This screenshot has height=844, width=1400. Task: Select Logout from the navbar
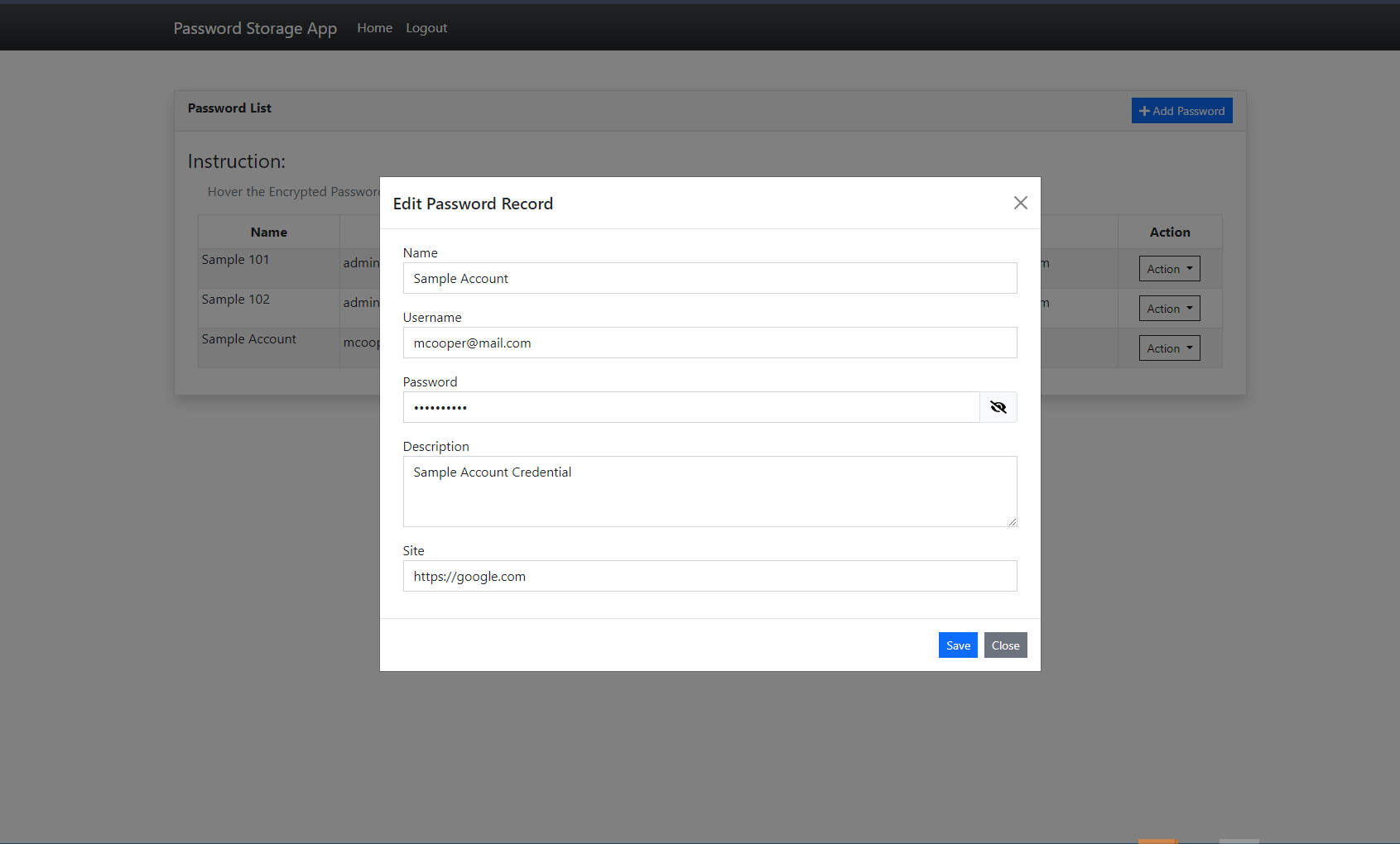426,27
